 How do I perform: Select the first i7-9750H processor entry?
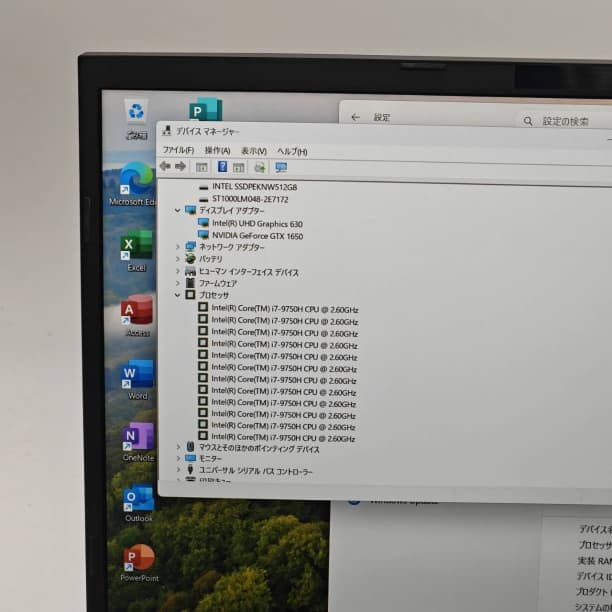[285, 309]
